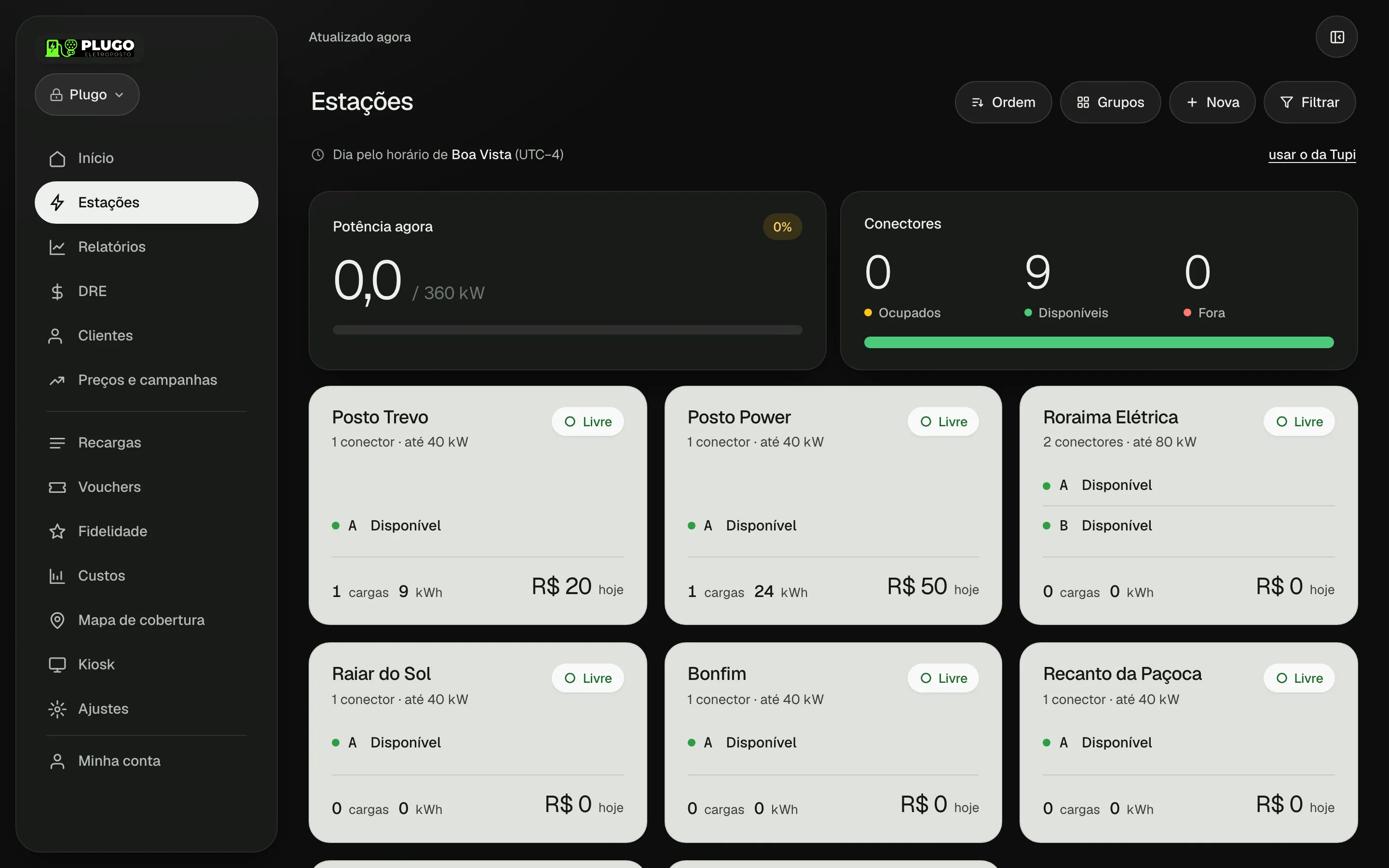Click the 0% badge in Potência agora
1389x868 pixels.
782,227
